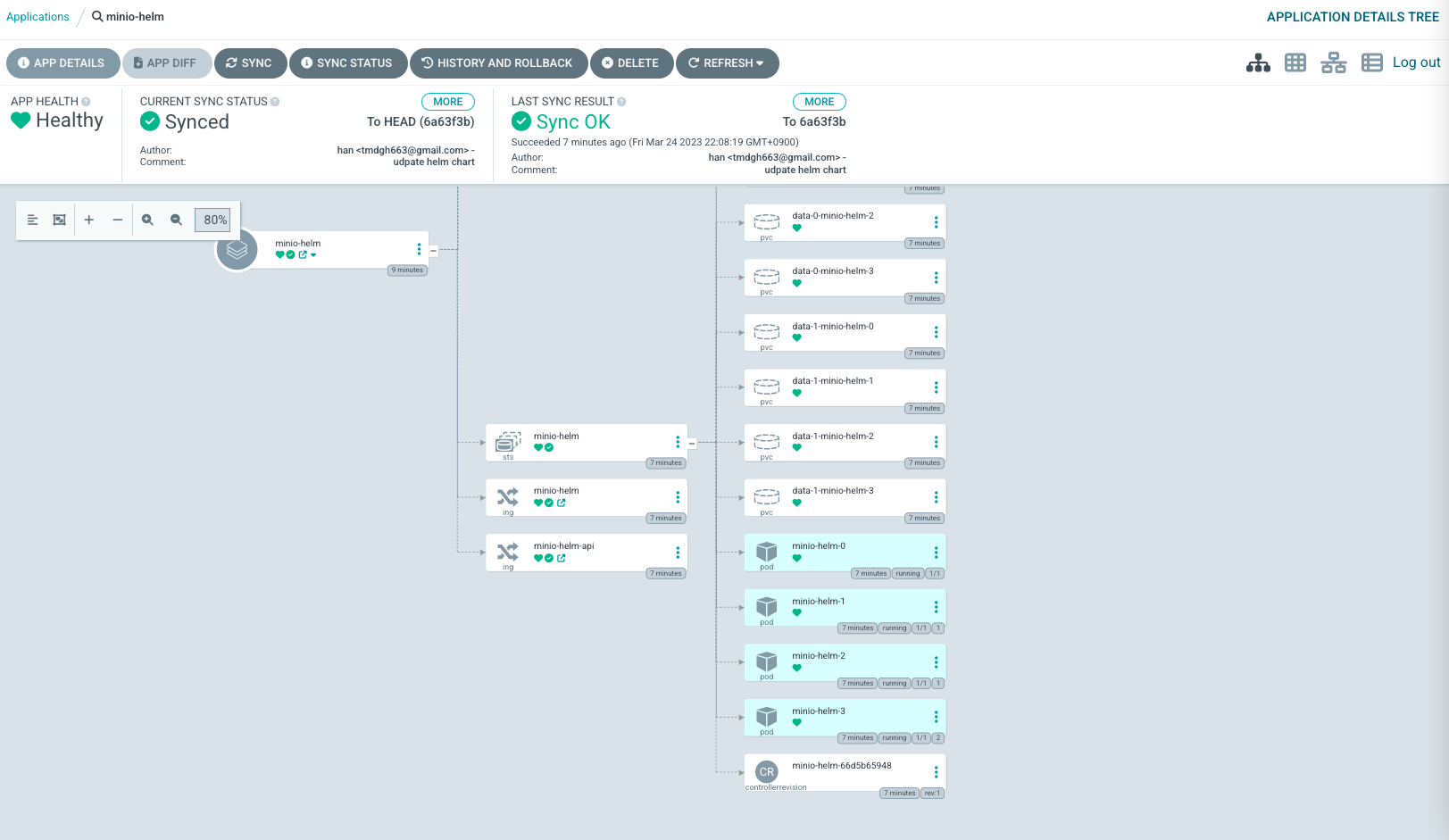Select the minio-helm ingress shuffle icon
Viewport: 1449px width, 840px height.
(508, 496)
